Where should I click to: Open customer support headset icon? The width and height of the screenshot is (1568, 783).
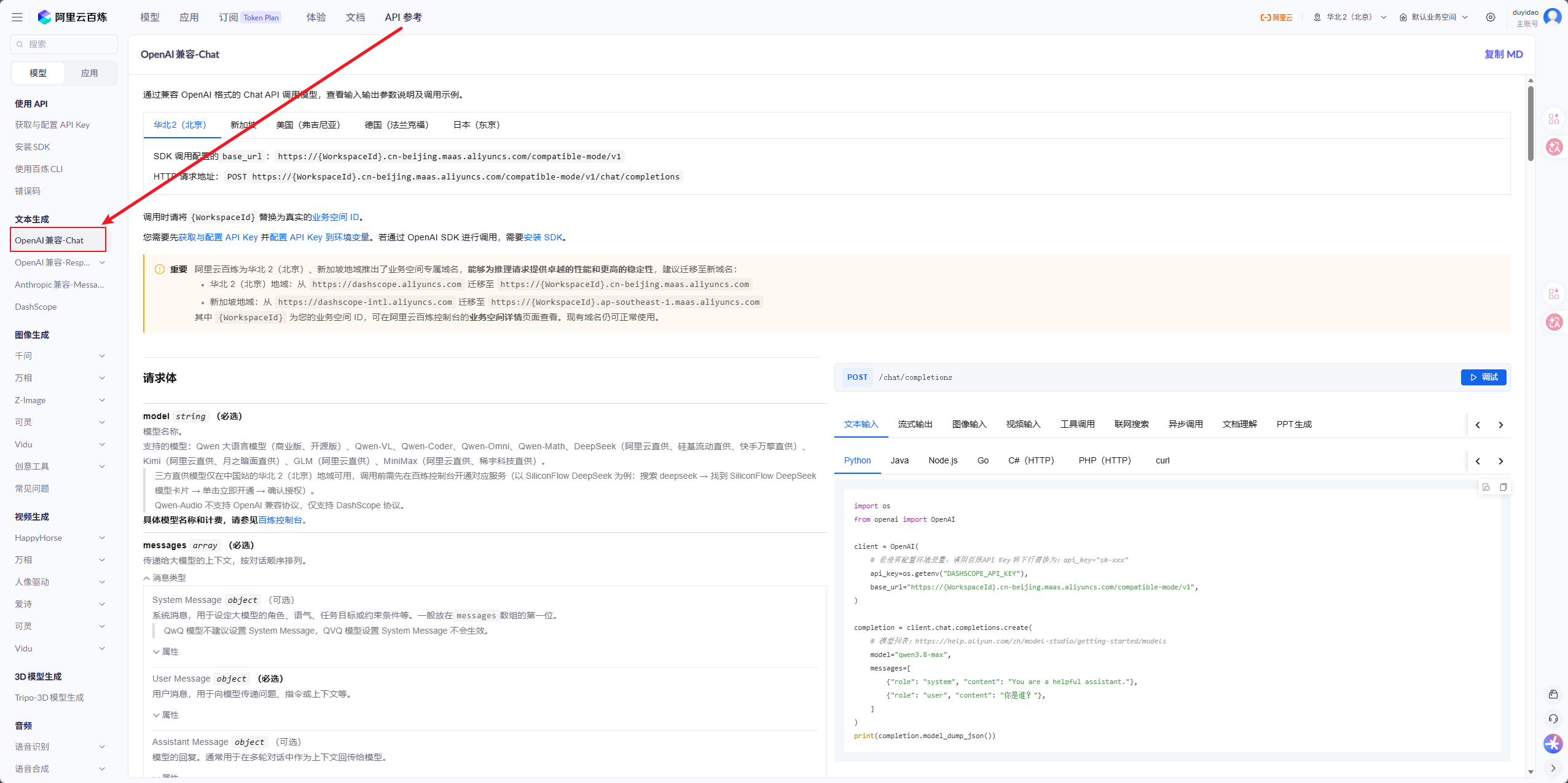coord(1553,719)
